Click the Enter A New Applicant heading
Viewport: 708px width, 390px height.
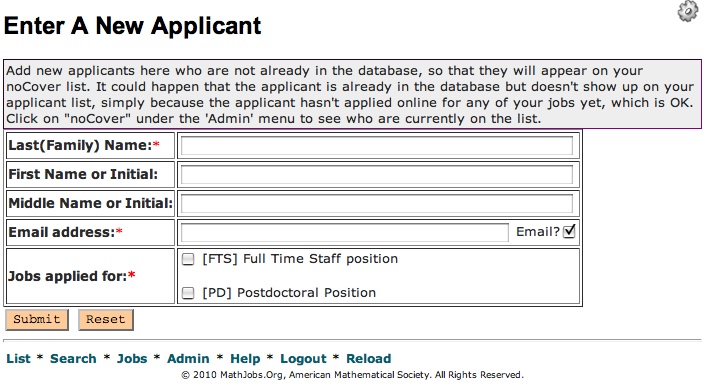click(x=132, y=26)
